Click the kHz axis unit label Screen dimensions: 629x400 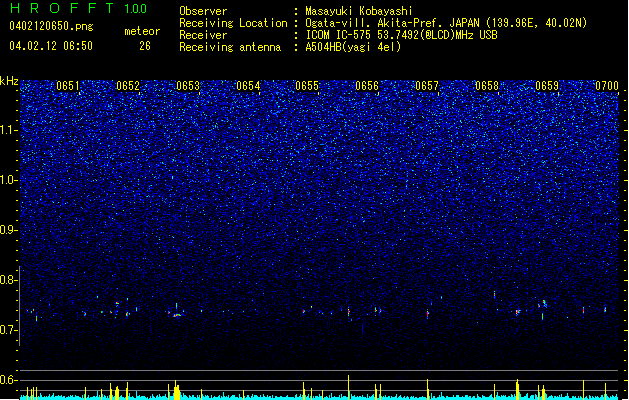tap(9, 81)
